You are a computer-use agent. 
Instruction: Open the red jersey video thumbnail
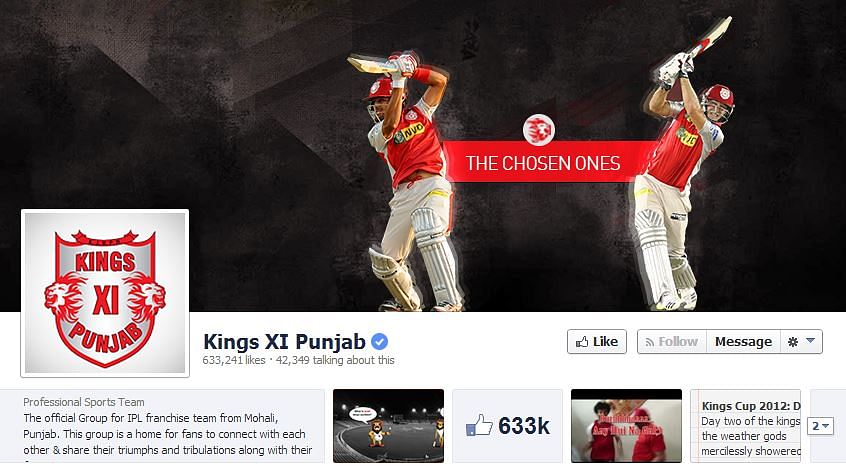(626, 426)
